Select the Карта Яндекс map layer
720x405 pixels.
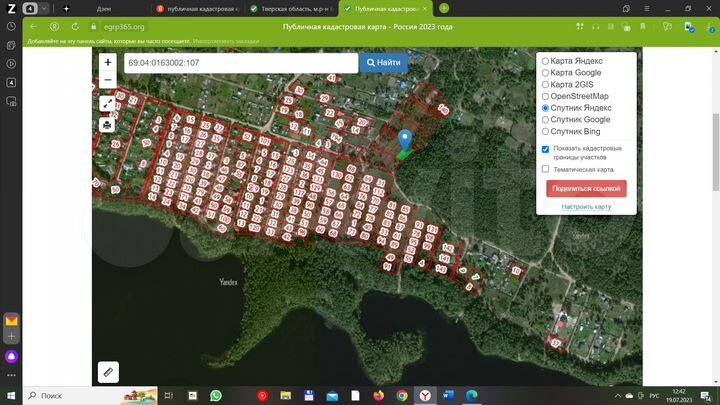point(545,61)
